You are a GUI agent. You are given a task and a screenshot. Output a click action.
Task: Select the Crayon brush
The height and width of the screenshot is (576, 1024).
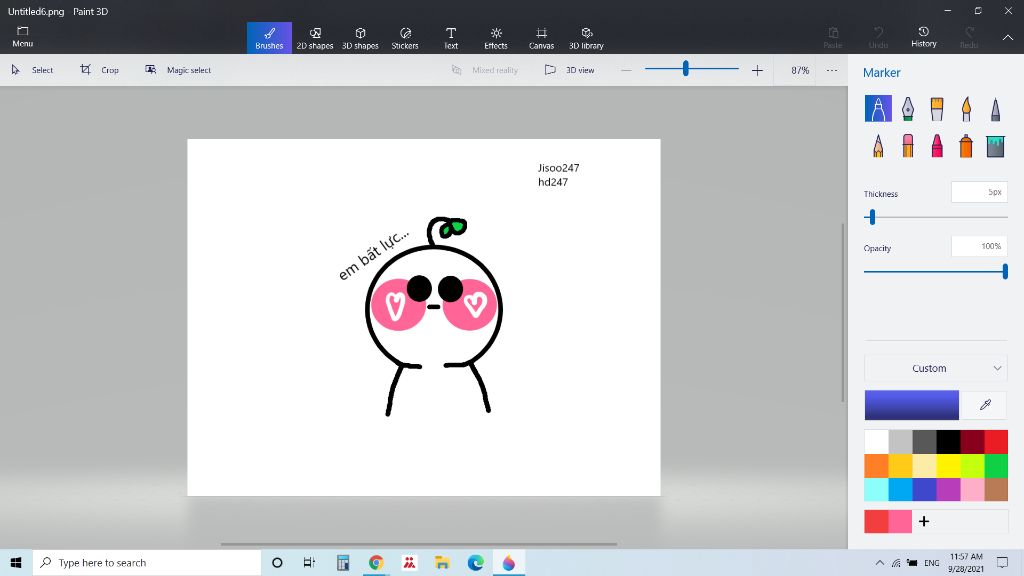(937, 146)
